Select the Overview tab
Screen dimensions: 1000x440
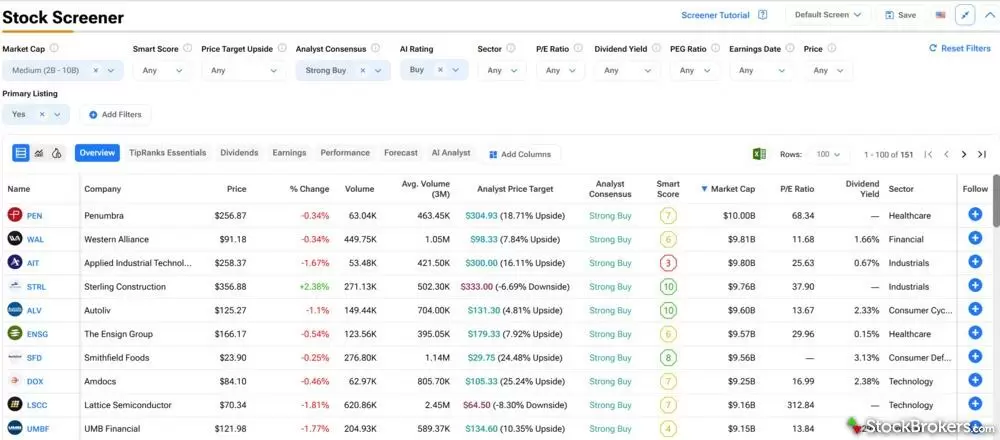[x=97, y=153]
